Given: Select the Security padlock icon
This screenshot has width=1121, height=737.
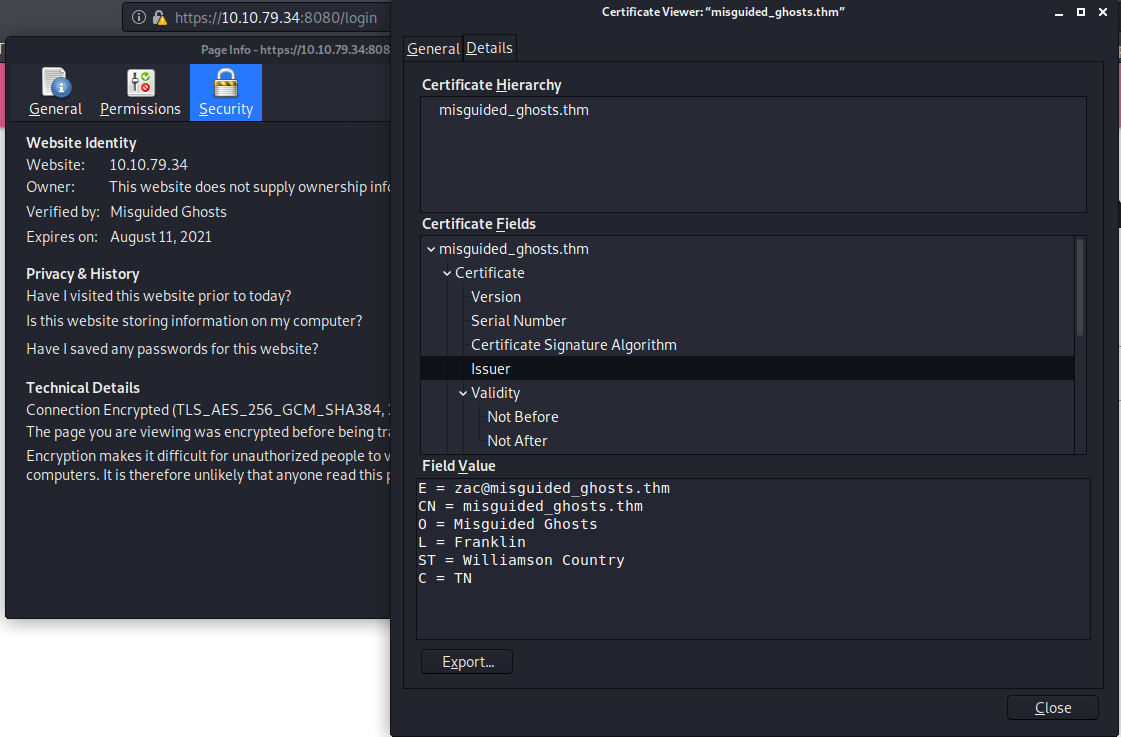Looking at the screenshot, I should coord(226,83).
